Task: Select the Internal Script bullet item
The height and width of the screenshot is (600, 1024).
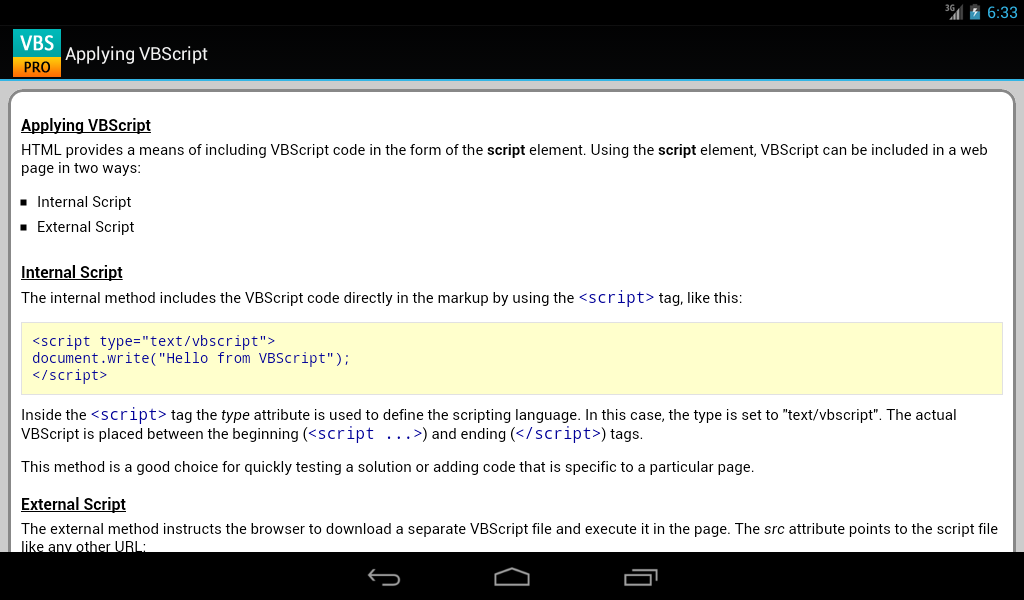Action: (x=84, y=202)
